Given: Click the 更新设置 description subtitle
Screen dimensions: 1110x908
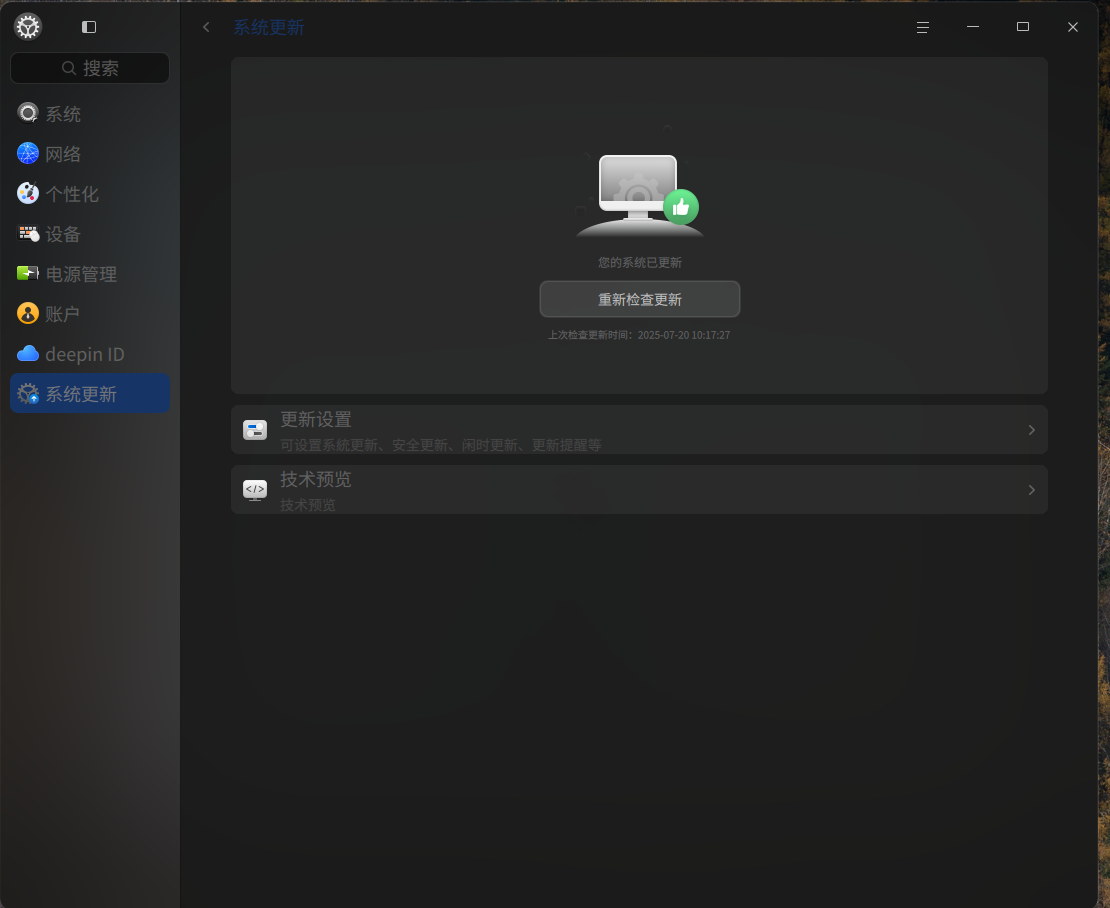Looking at the screenshot, I should [440, 445].
